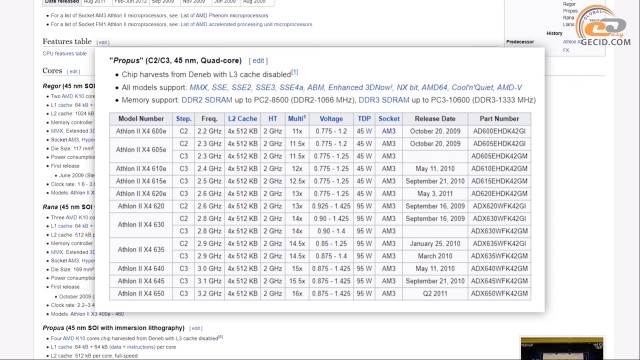Select the '15.5x' multiplier cell
640x360 pixels.
coord(297,281)
